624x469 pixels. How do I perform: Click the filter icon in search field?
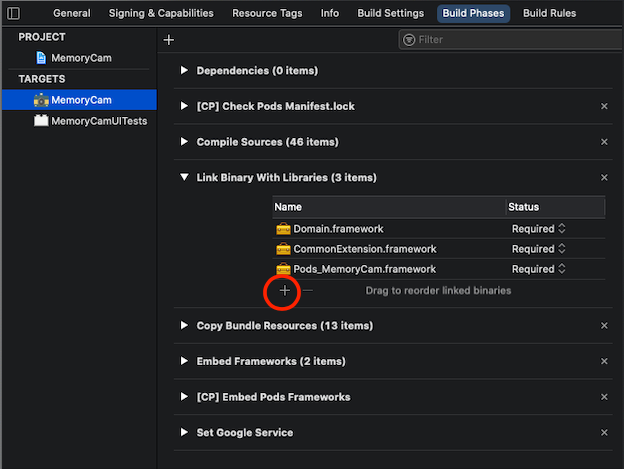409,40
